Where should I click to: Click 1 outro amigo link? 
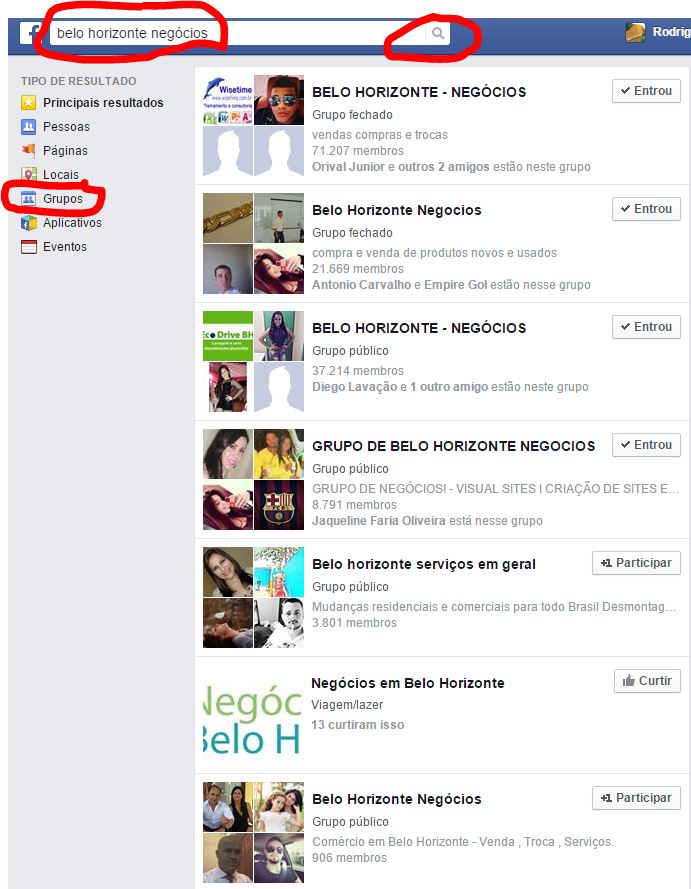[448, 387]
